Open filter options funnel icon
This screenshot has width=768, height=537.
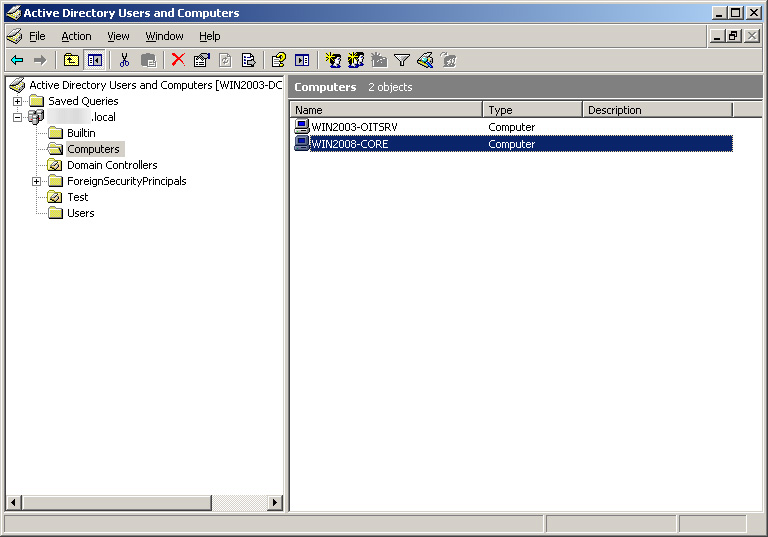point(402,60)
